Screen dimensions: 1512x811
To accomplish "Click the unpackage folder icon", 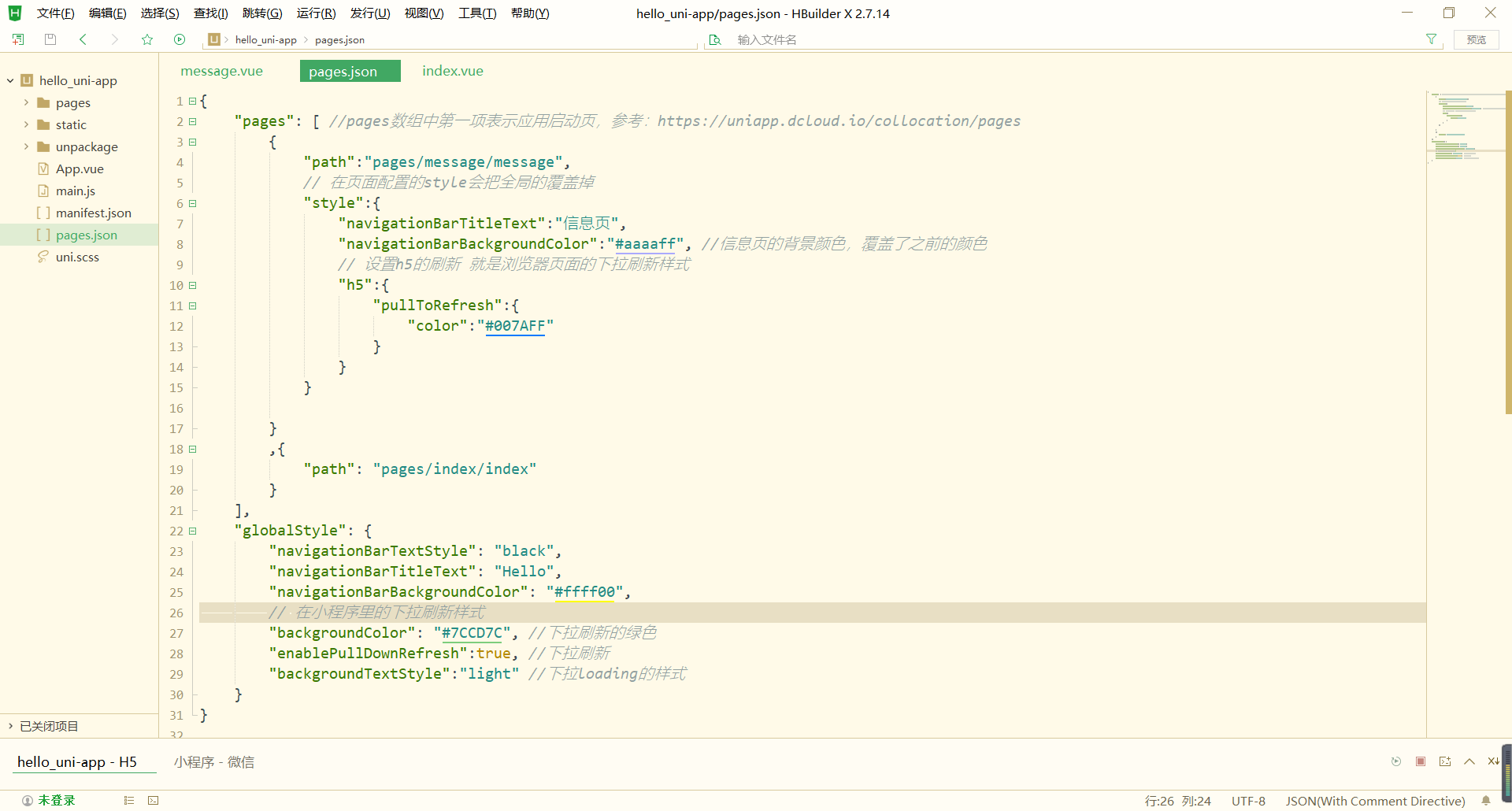I will 43,146.
